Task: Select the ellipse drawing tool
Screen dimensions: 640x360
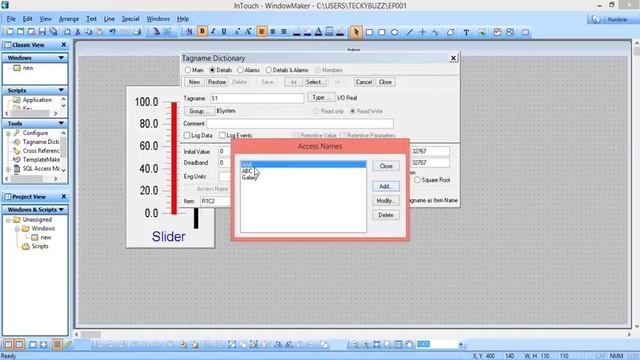Action: pos(395,32)
